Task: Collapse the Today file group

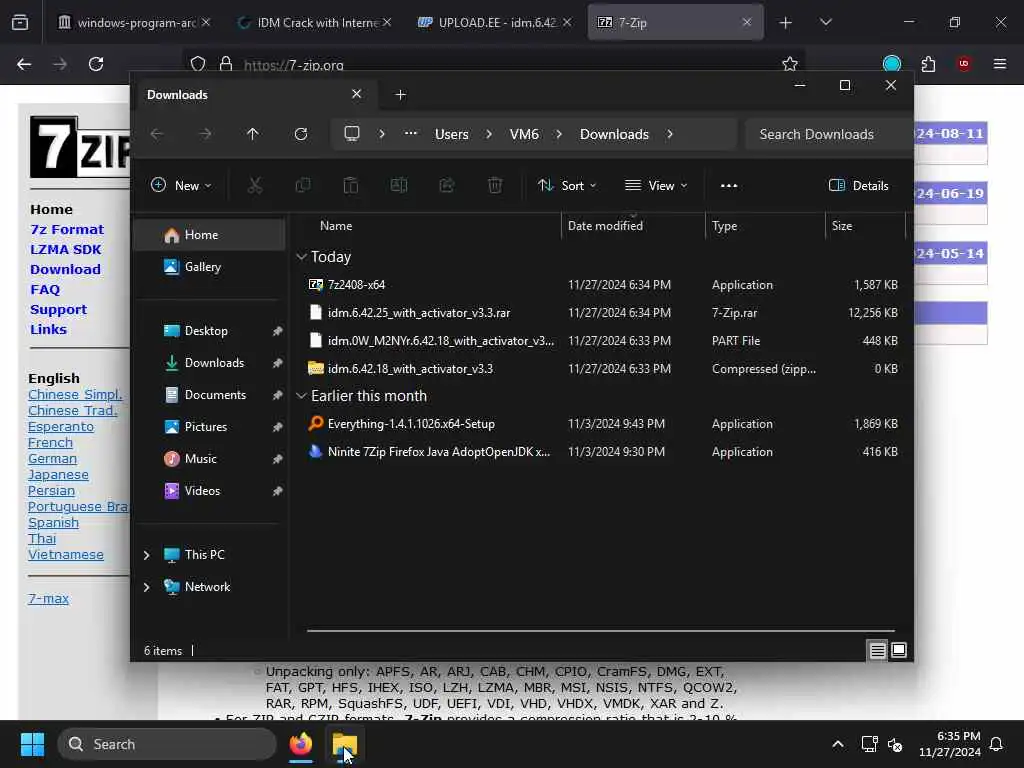Action: [301, 257]
